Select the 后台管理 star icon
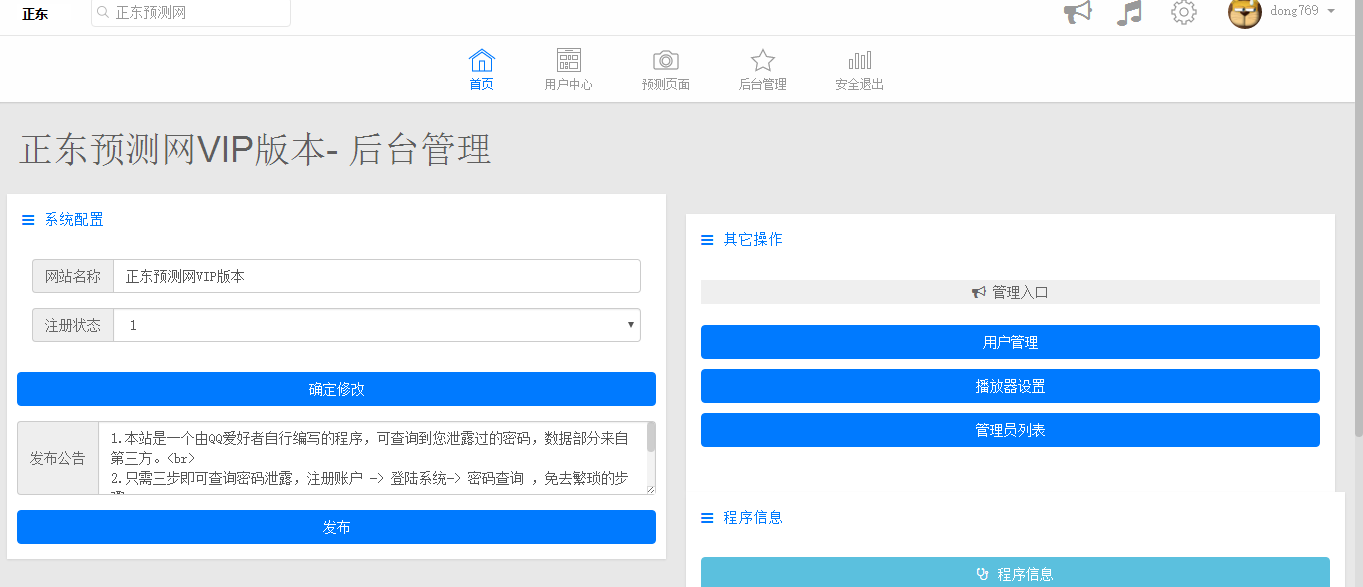Viewport: 1363px width, 587px height. pyautogui.click(x=763, y=60)
